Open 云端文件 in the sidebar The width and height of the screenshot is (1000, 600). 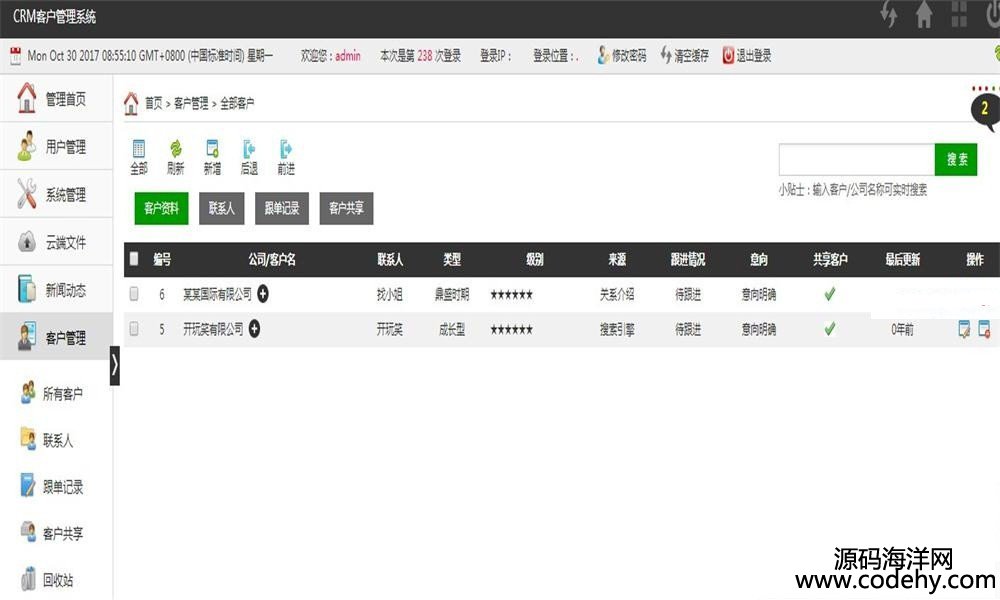pos(56,242)
